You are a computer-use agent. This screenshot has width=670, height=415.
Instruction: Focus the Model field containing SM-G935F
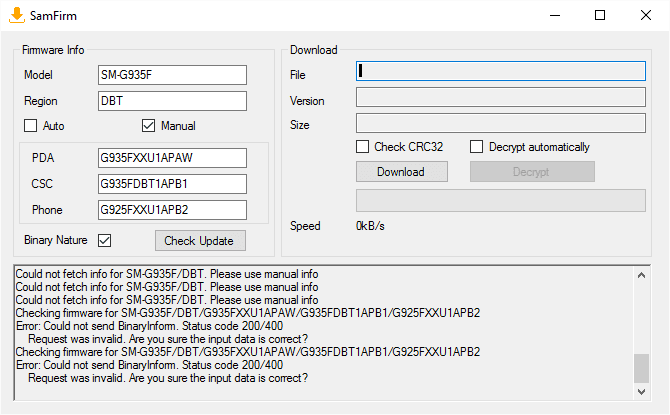tap(172, 75)
